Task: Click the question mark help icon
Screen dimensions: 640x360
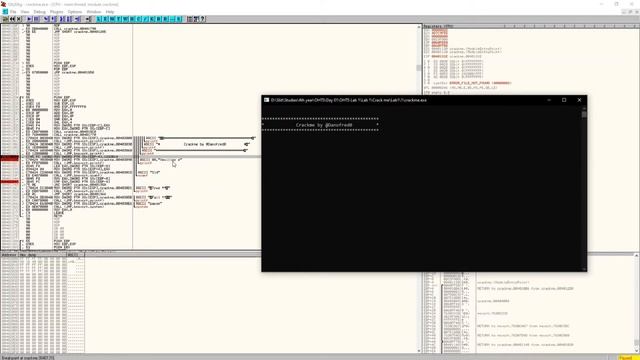Action: [x=202, y=19]
